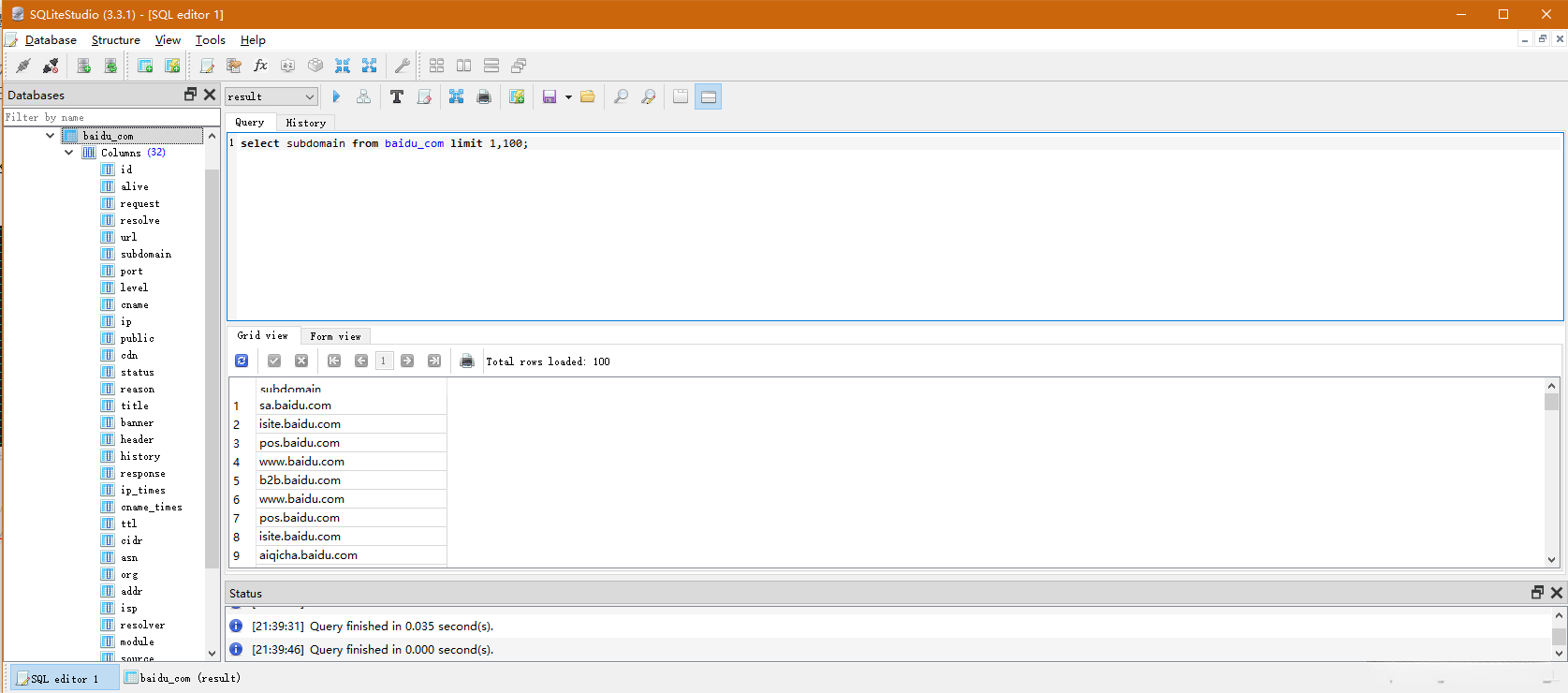This screenshot has height=693, width=1568.
Task: Clear execution history eraser icon
Action: click(424, 96)
